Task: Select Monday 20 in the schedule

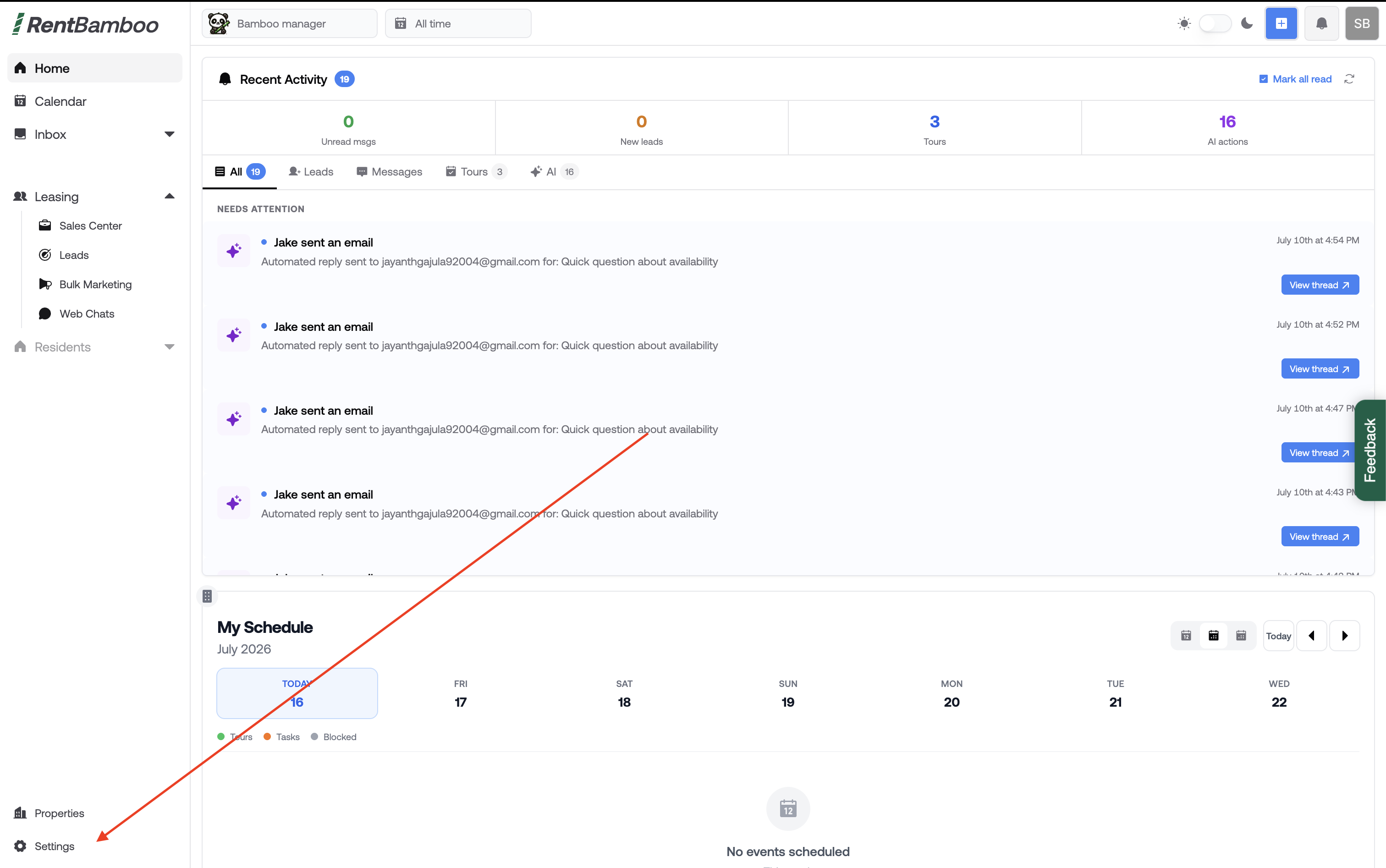Action: (951, 693)
